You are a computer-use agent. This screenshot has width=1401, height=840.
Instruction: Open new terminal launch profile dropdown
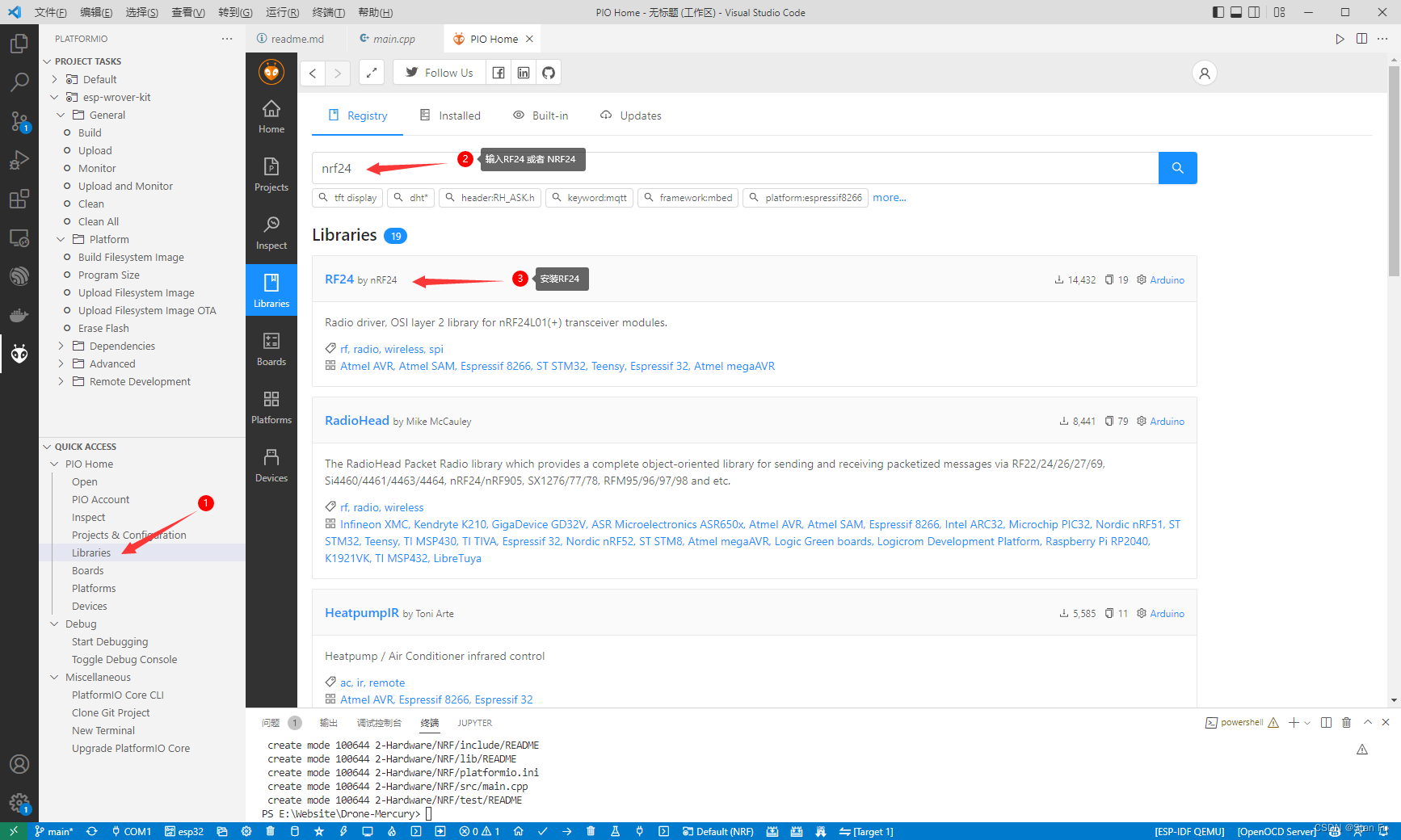point(1307,722)
